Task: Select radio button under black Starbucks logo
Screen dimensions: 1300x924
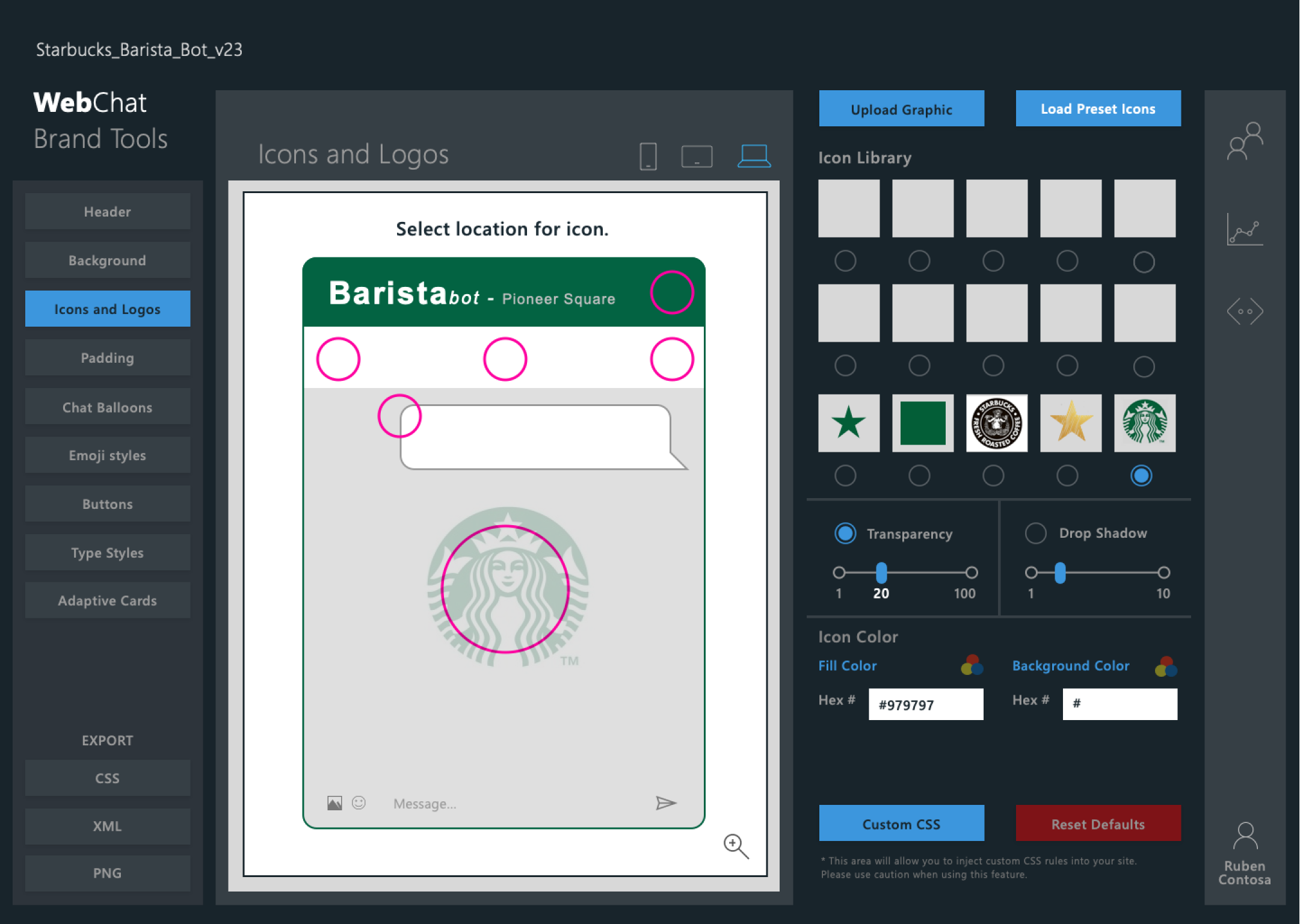Action: click(993, 476)
